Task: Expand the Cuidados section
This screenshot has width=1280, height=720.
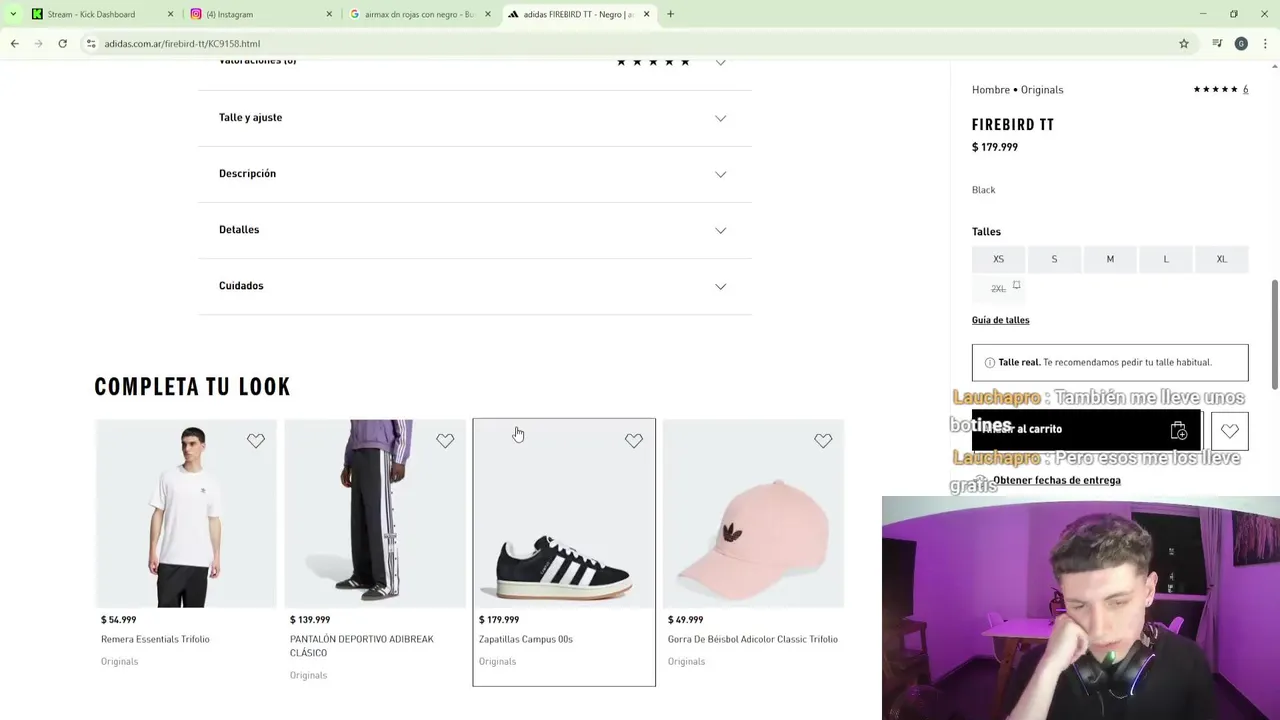Action: click(475, 286)
